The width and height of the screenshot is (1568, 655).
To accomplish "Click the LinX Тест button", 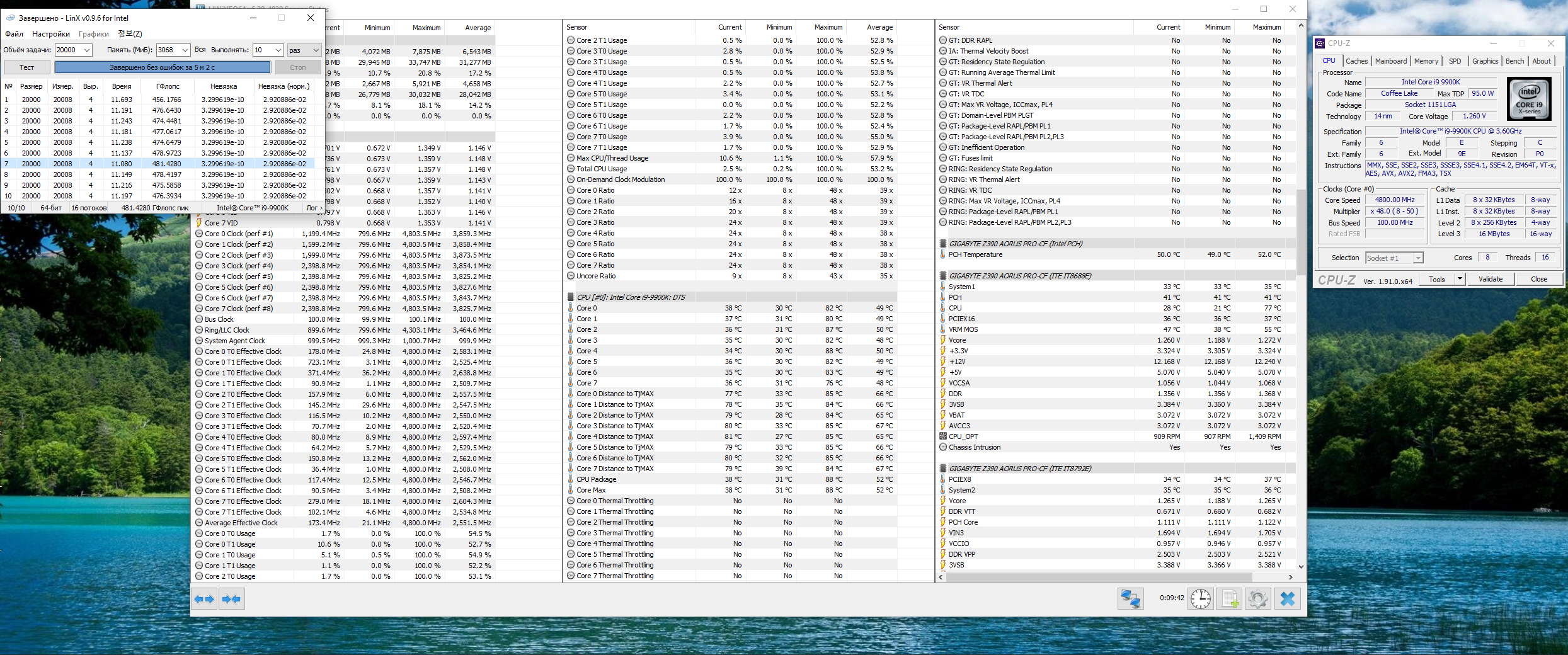I will pyautogui.click(x=26, y=67).
